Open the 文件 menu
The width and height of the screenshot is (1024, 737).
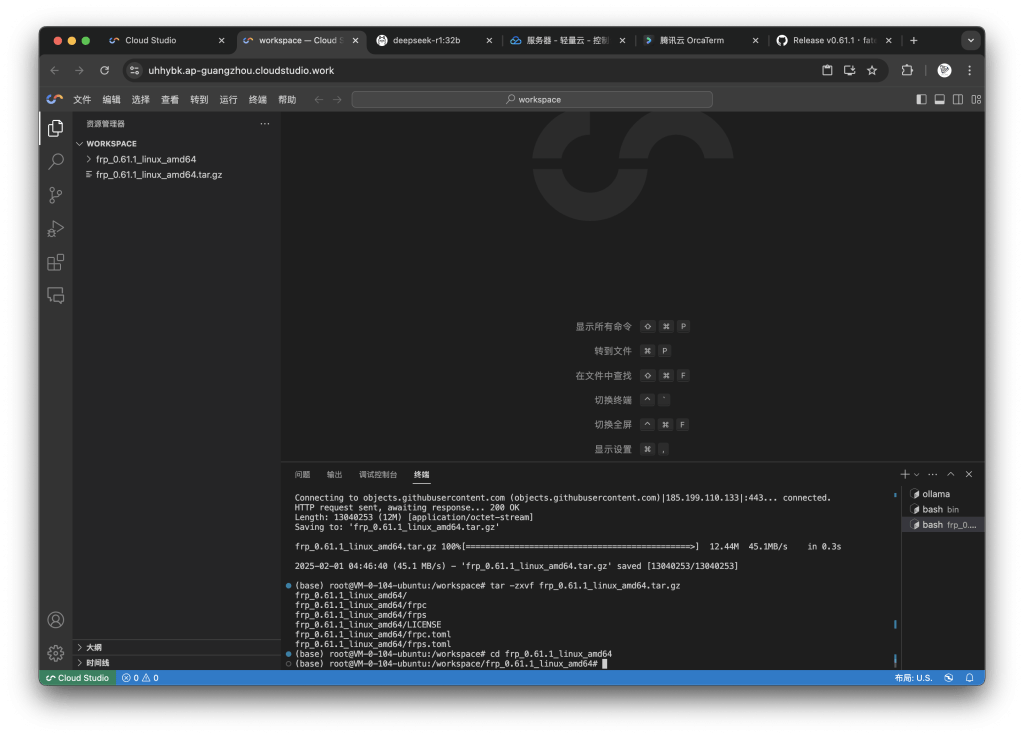(x=82, y=99)
